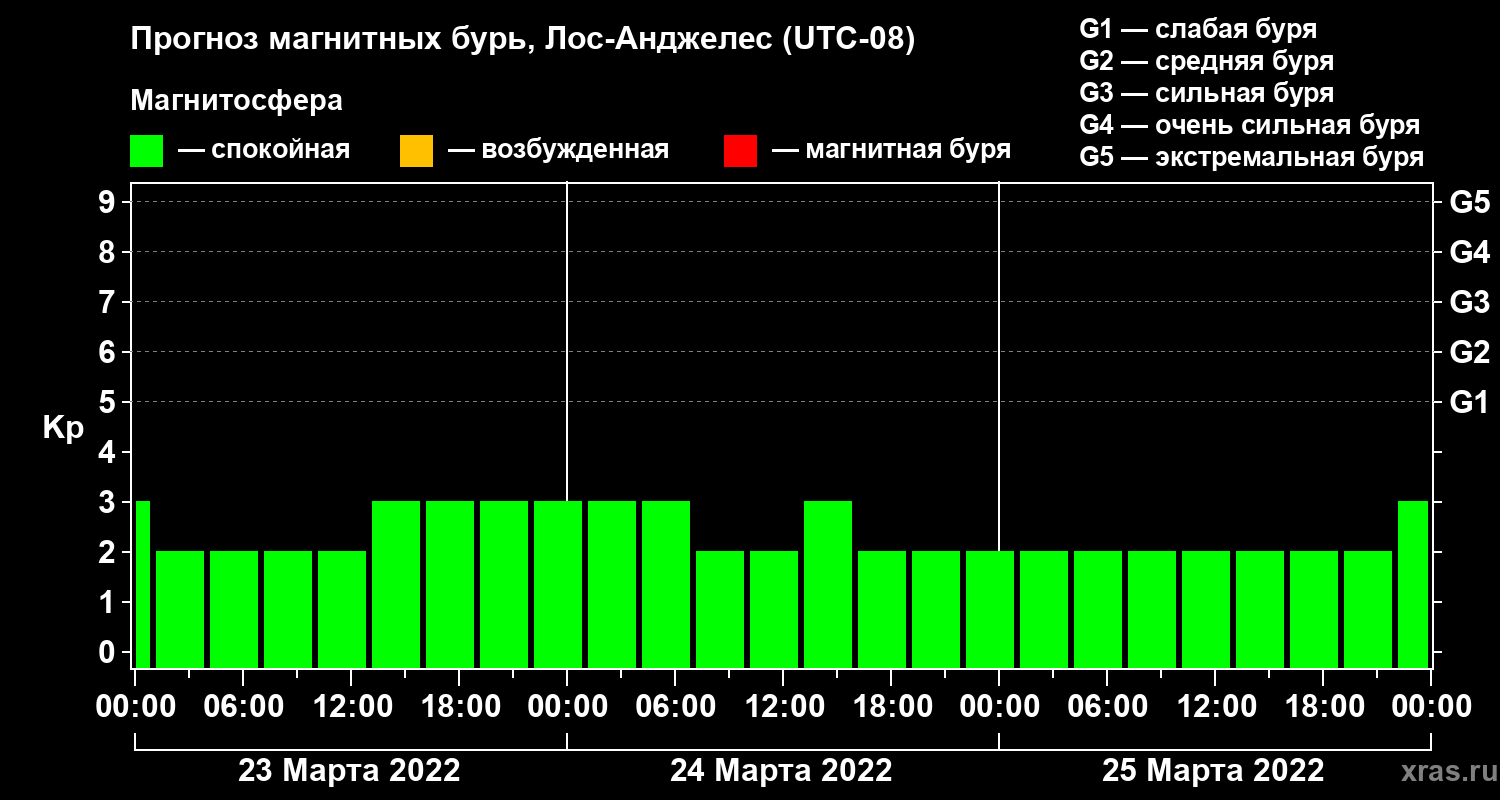Select 'G2 — средняя буря' legend line
Screen dimensions: 1500x800
(1206, 61)
